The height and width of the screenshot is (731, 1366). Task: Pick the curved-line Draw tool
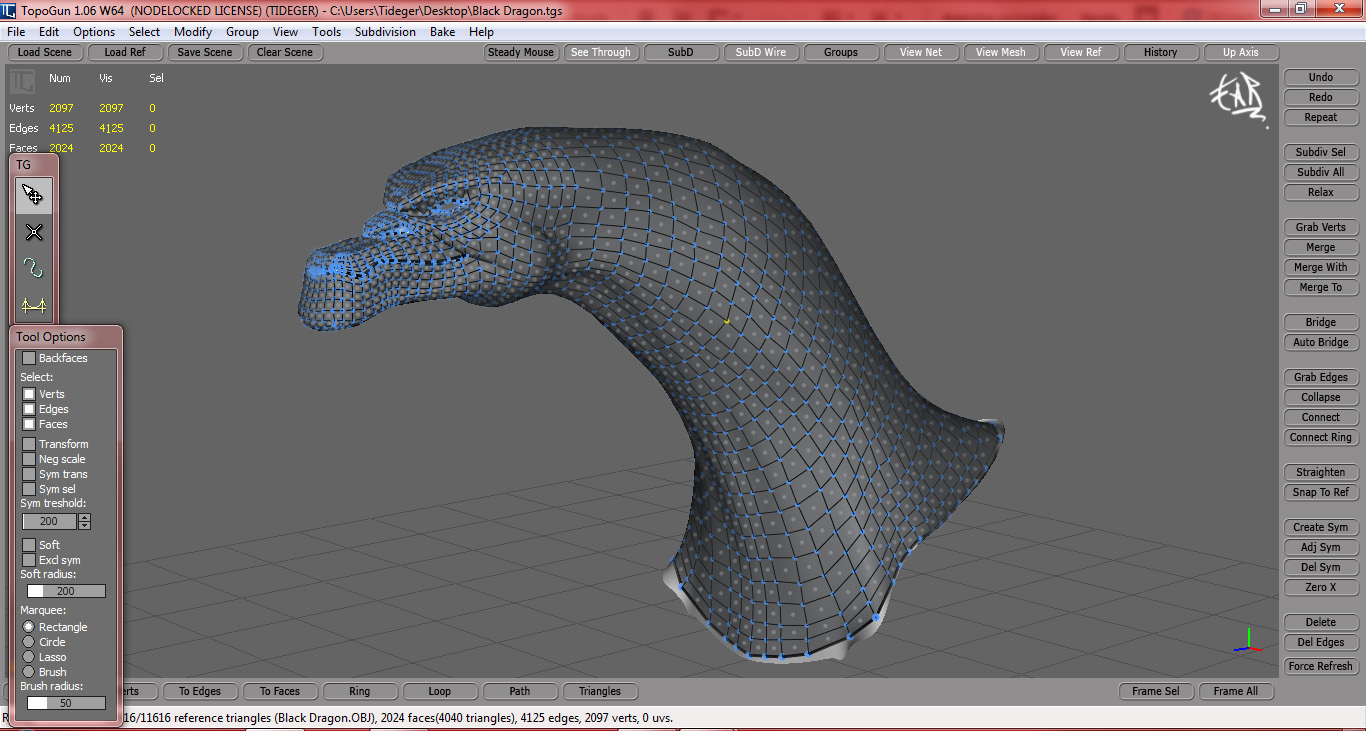[x=34, y=269]
